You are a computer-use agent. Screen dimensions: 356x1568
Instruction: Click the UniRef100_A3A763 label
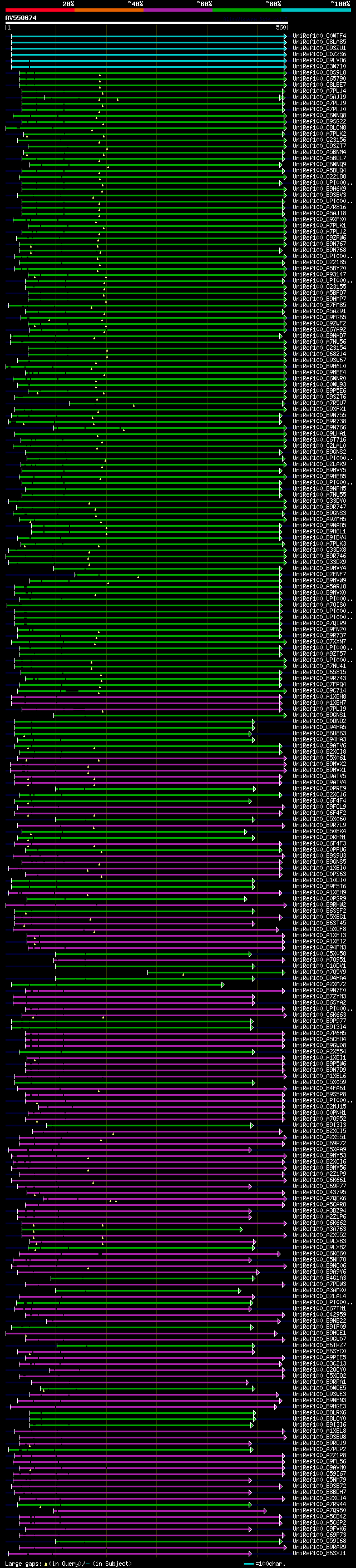point(319,1229)
